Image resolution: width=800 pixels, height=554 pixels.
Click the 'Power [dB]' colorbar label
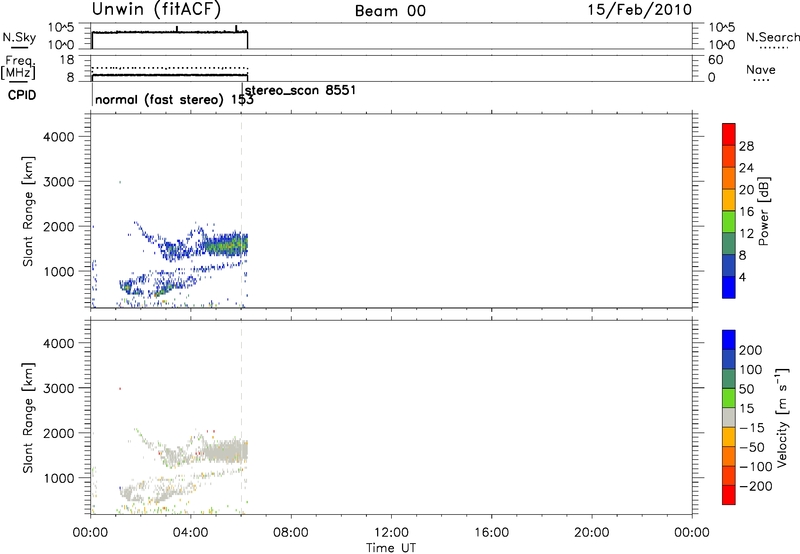pos(763,211)
